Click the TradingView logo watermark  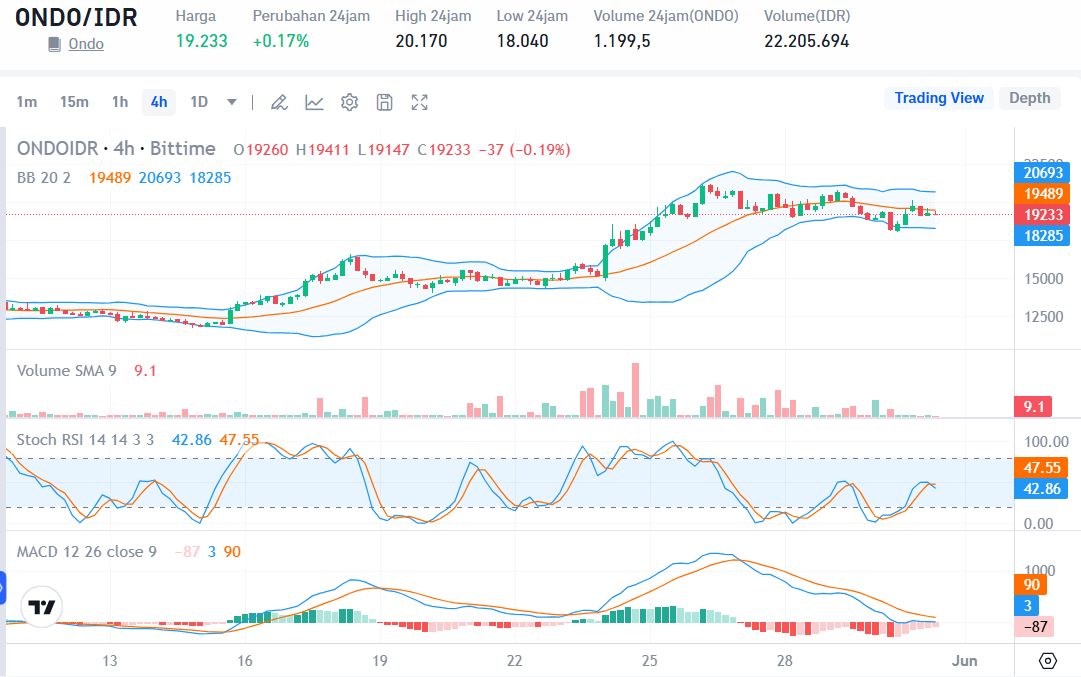pos(40,606)
